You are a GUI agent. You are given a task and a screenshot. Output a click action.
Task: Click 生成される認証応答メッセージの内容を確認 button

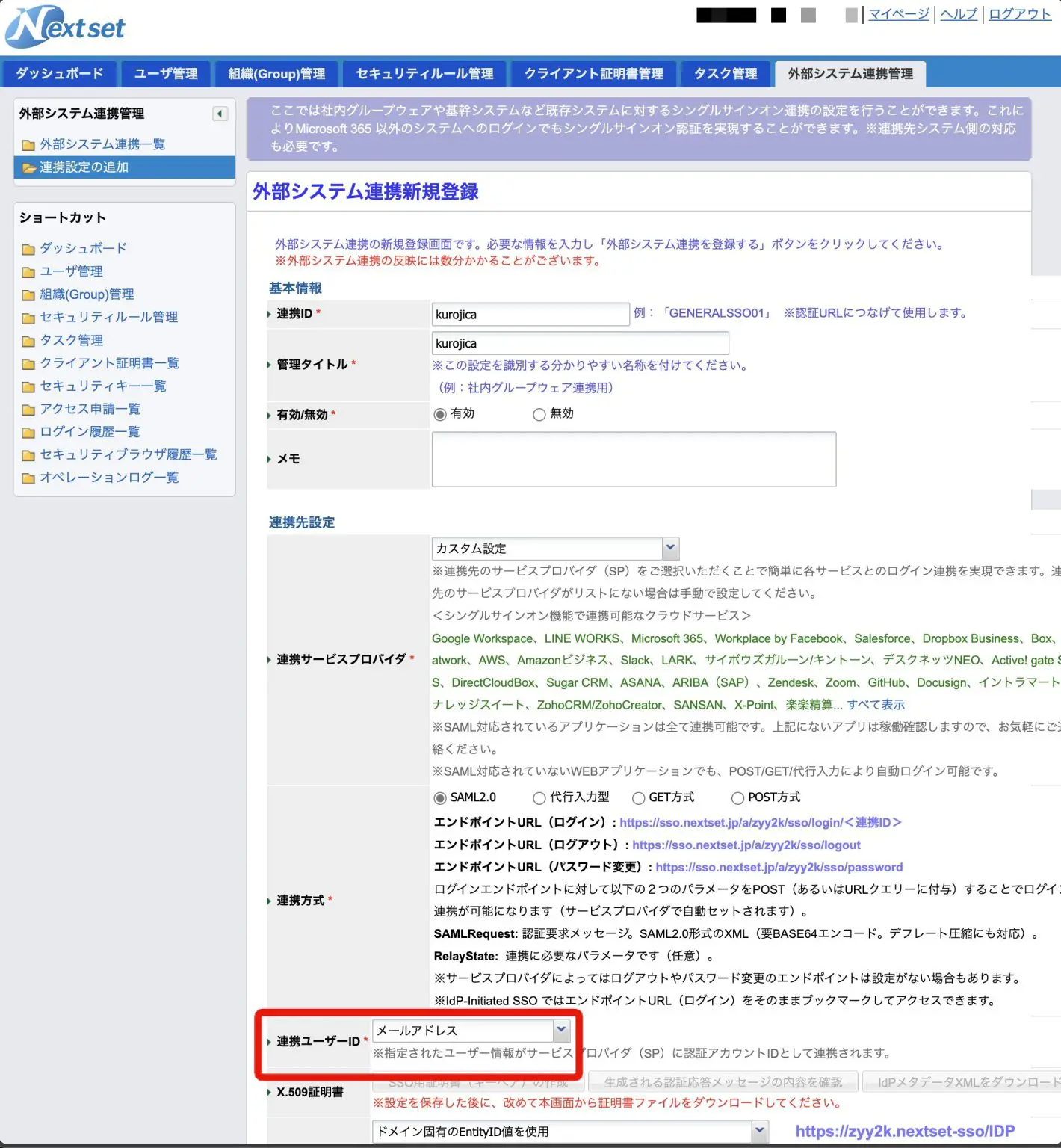[x=723, y=1082]
